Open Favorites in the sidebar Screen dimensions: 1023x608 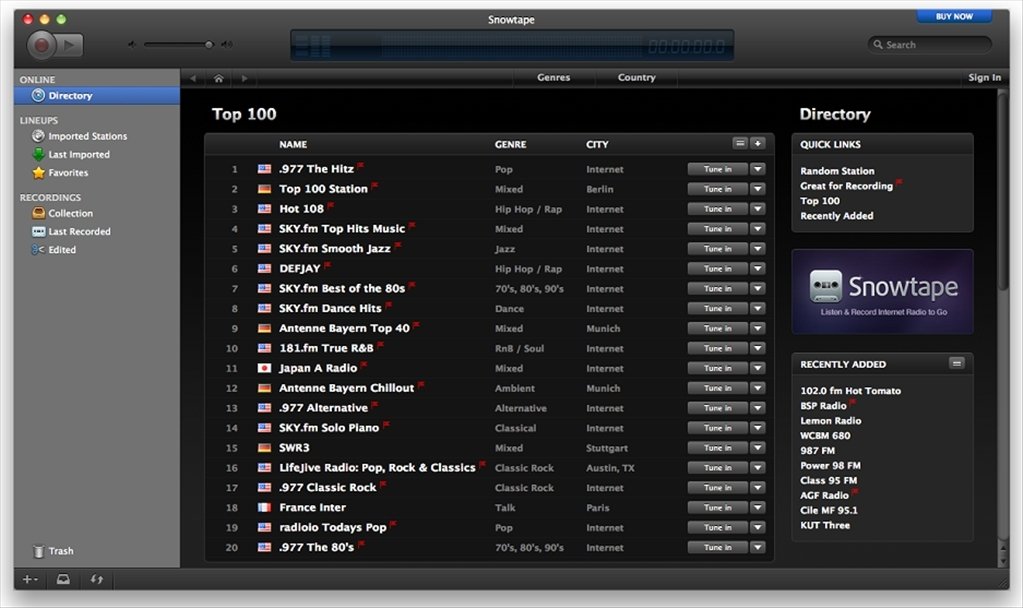tap(68, 173)
